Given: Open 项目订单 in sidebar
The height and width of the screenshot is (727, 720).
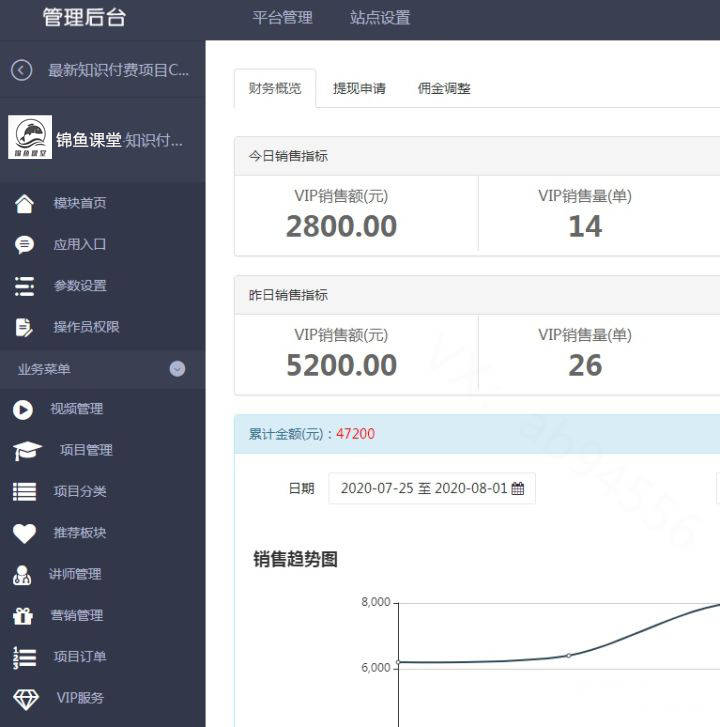Looking at the screenshot, I should pyautogui.click(x=80, y=657).
